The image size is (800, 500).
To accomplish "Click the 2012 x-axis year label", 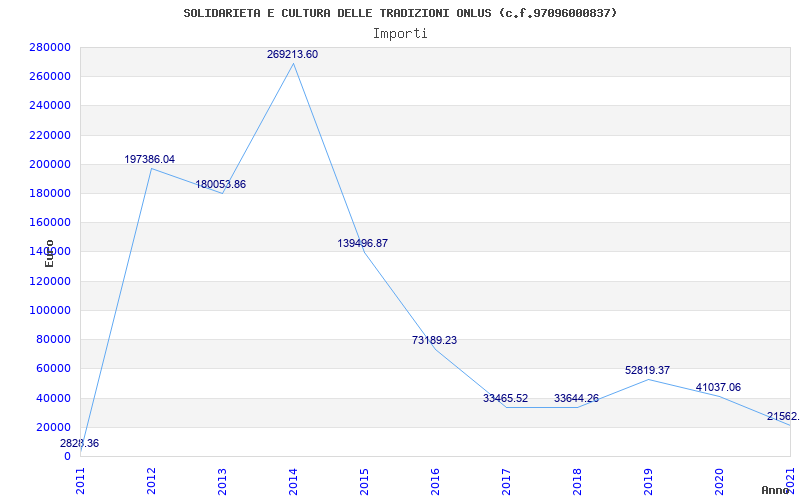I will pos(152,482).
